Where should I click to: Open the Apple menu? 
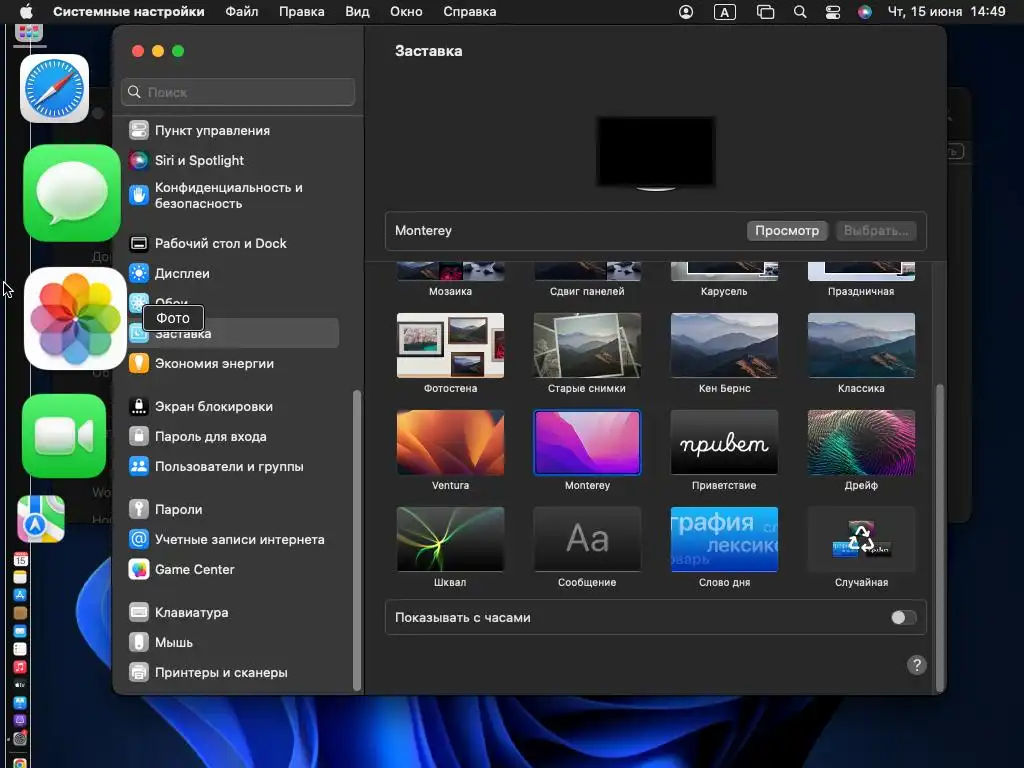click(x=26, y=12)
